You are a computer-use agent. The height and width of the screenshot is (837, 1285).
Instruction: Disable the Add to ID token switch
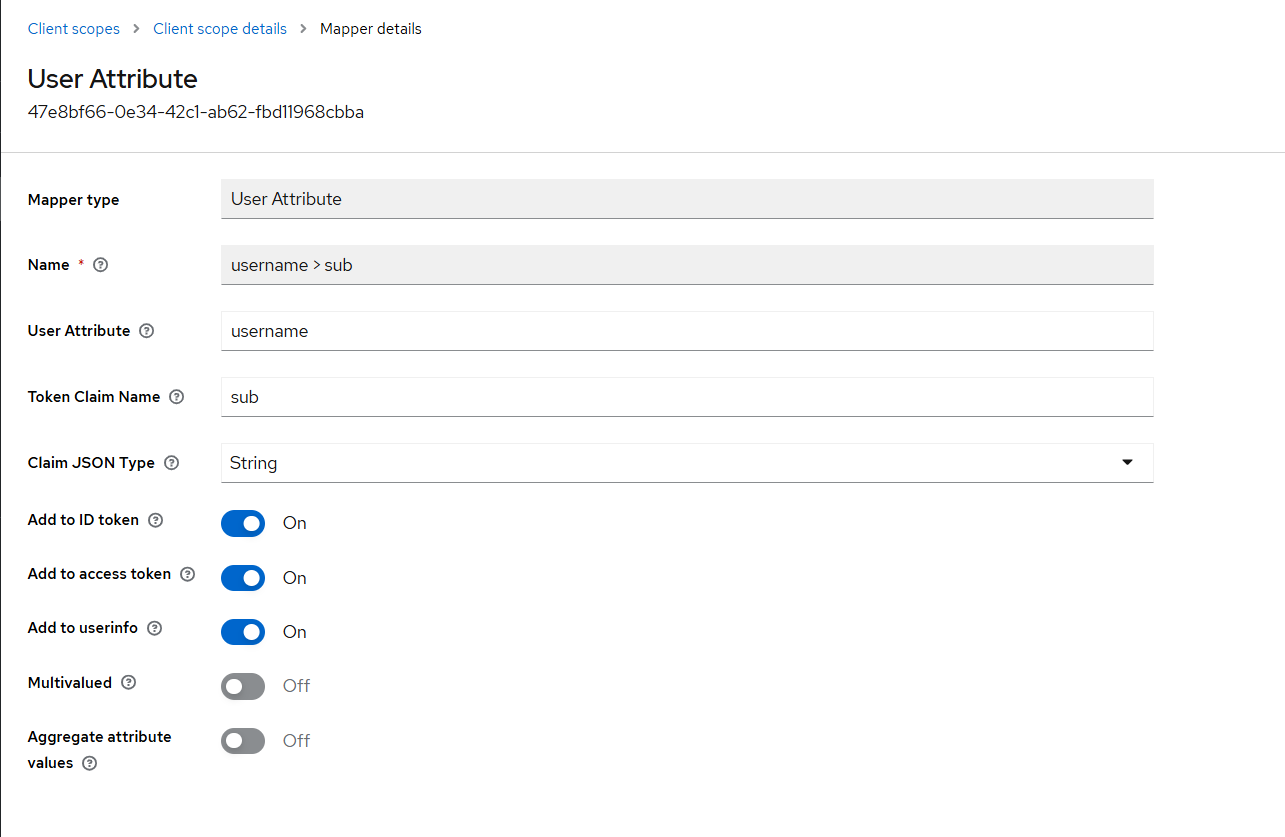(243, 523)
